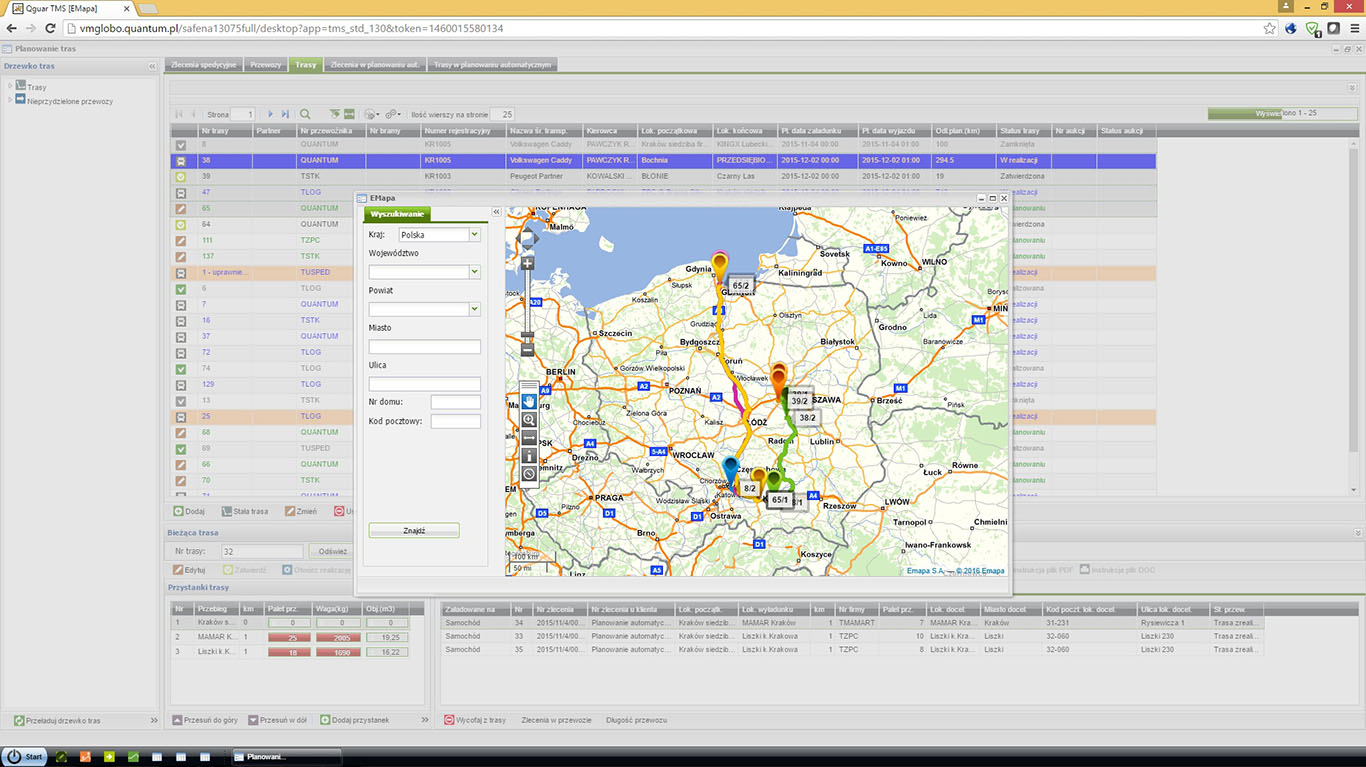
Task: Switch to Przewozy tab
Action: point(266,65)
